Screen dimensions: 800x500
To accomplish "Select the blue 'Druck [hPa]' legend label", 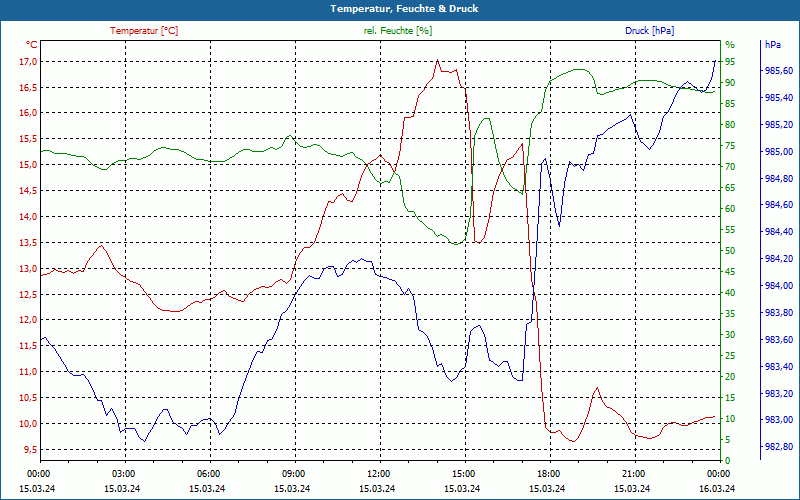I will tap(649, 31).
